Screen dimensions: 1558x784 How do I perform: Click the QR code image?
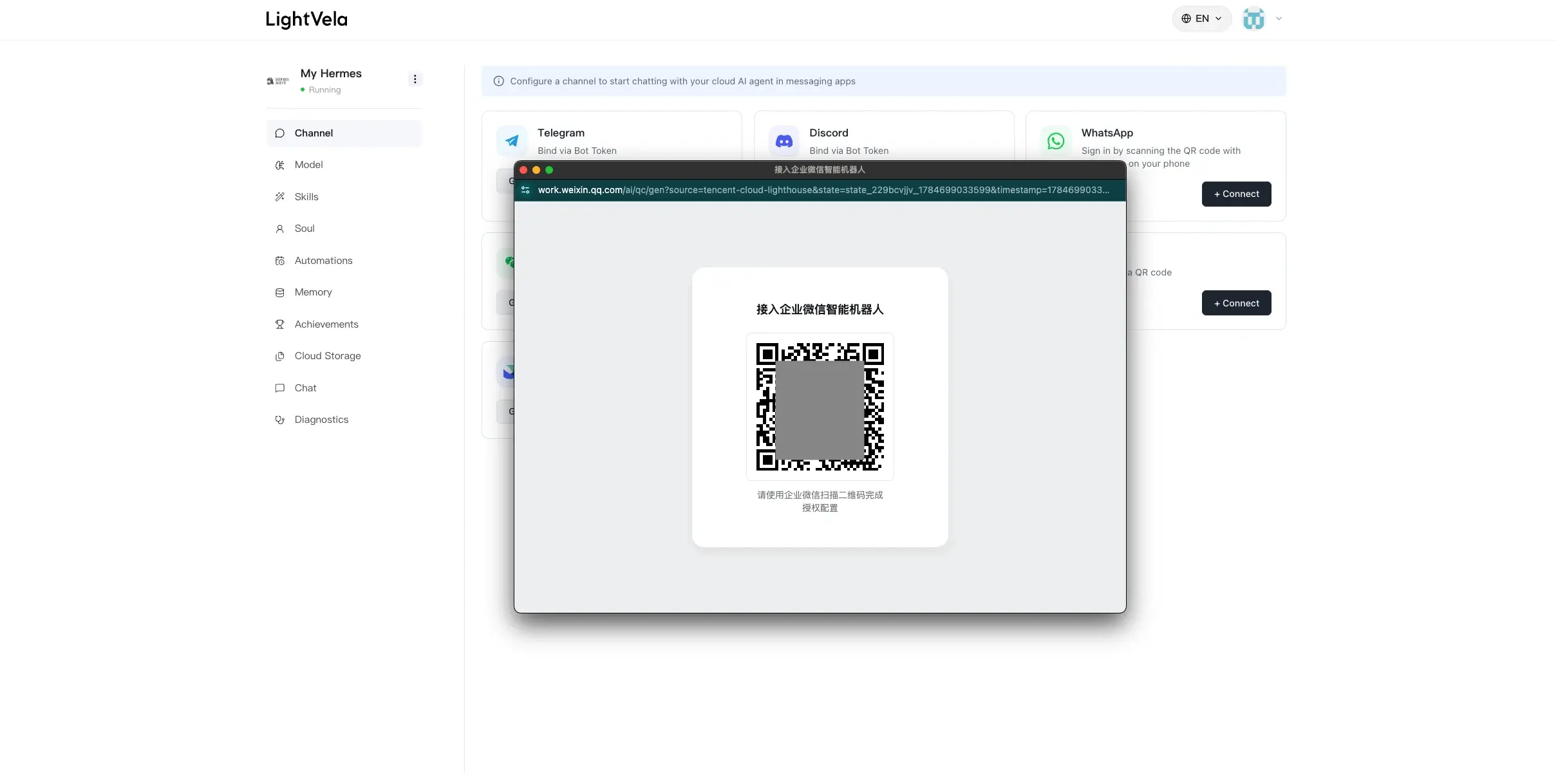(820, 407)
